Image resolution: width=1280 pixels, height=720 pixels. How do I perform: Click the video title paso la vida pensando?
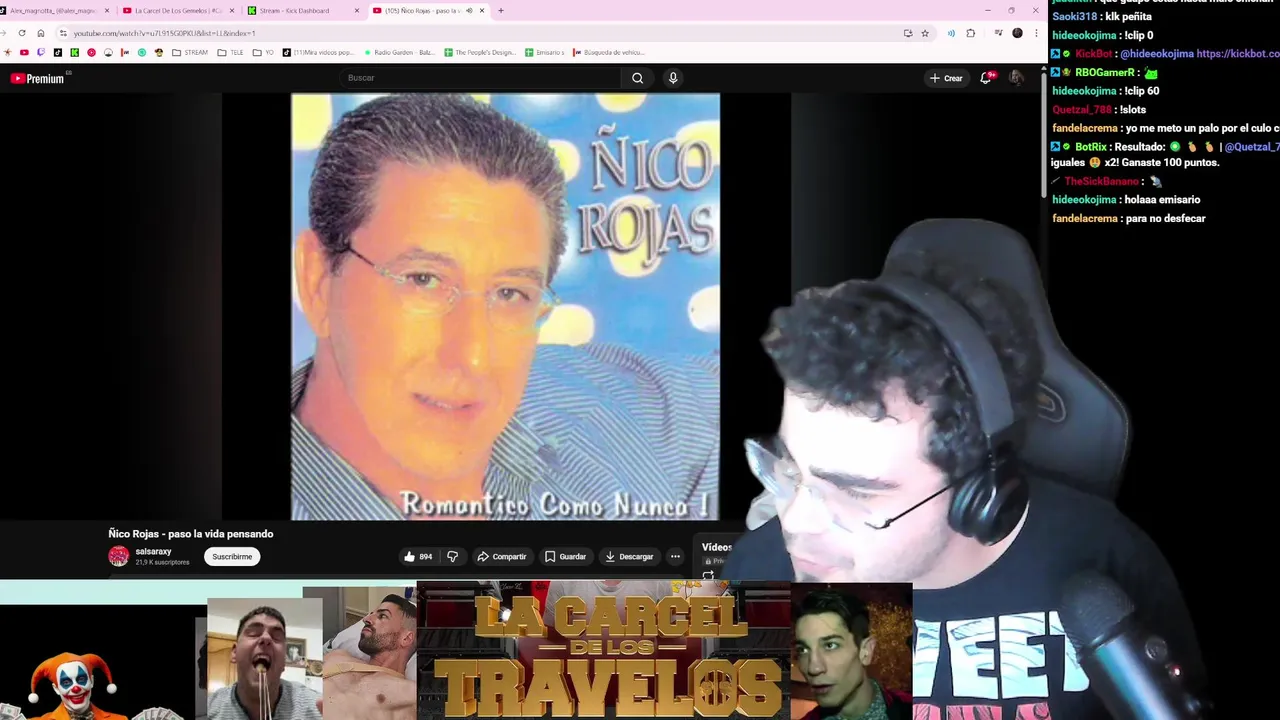pos(191,534)
